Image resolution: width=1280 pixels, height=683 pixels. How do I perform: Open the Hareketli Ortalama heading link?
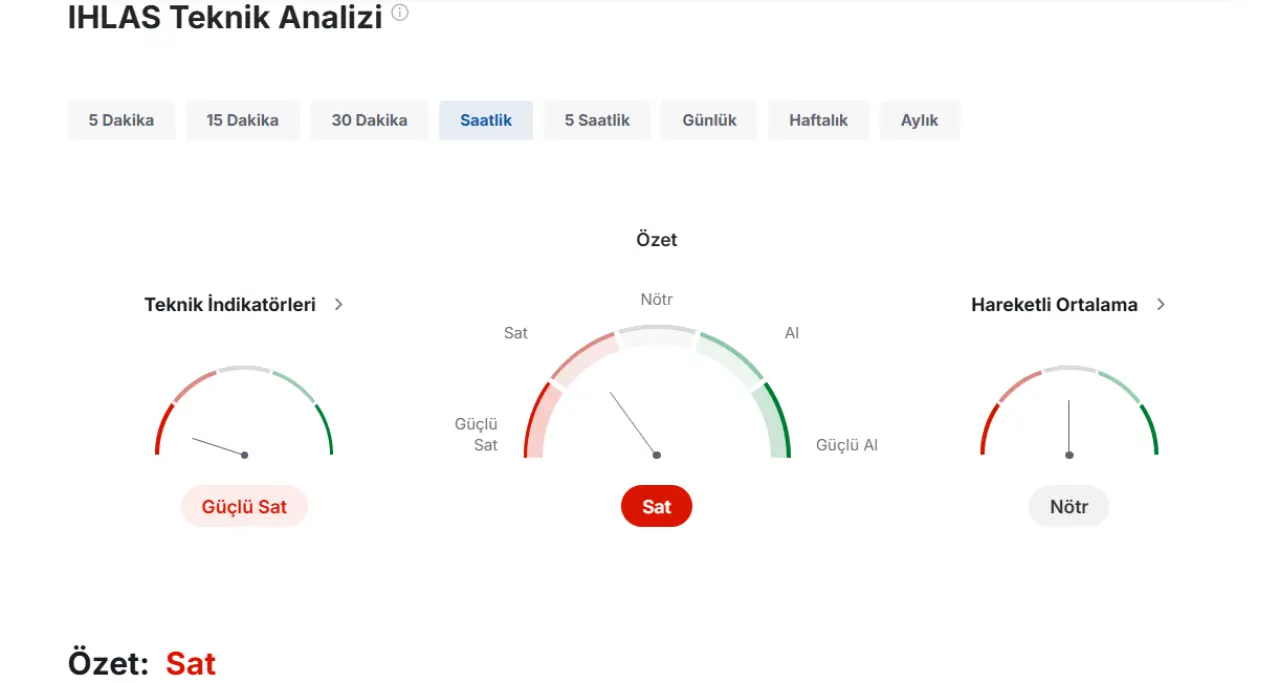coord(1054,304)
